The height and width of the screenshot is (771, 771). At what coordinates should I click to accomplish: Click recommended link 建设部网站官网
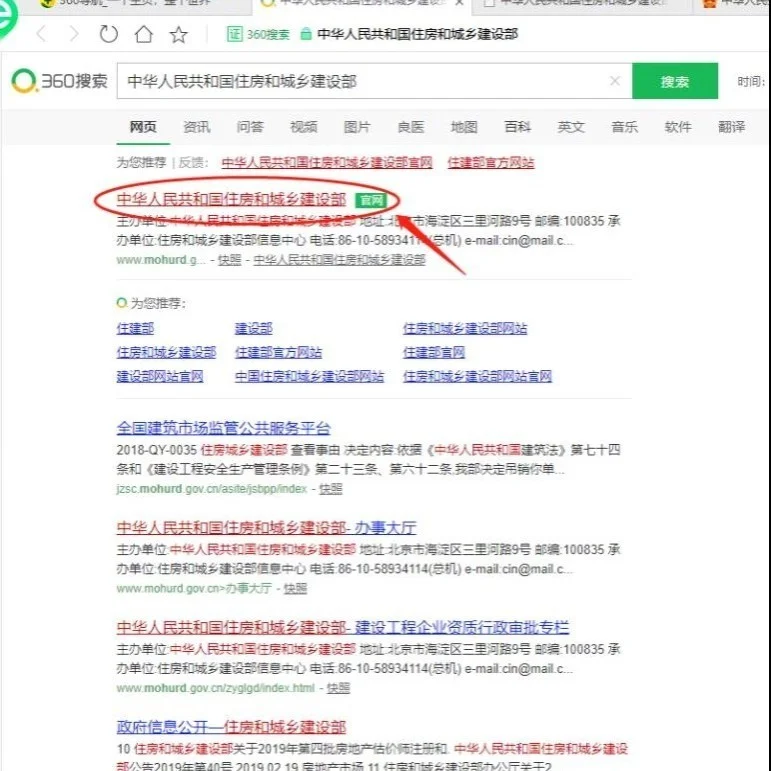coord(160,376)
